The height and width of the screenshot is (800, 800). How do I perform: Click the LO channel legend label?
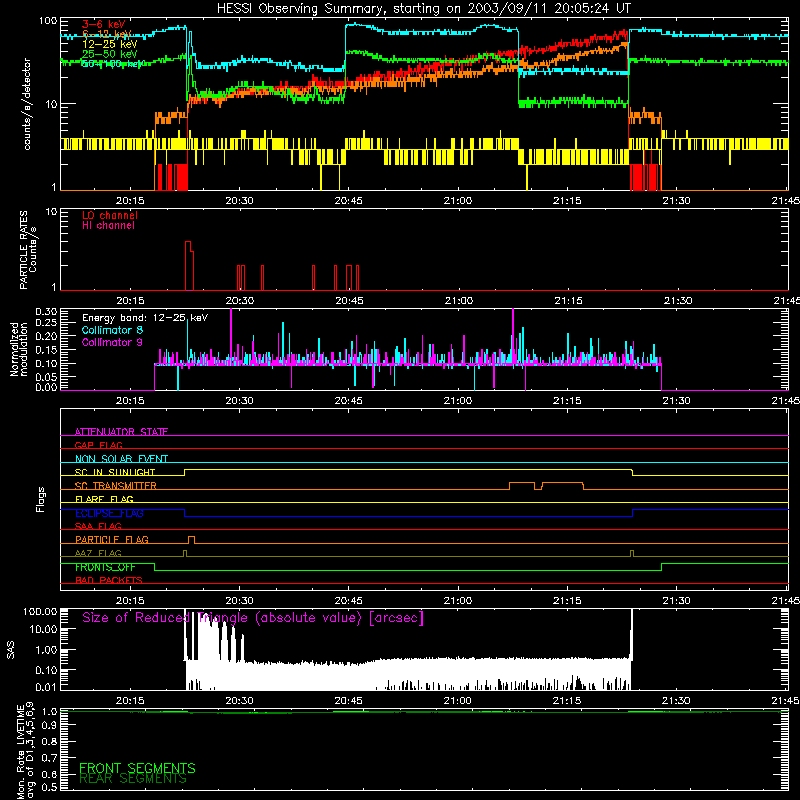[x=110, y=215]
